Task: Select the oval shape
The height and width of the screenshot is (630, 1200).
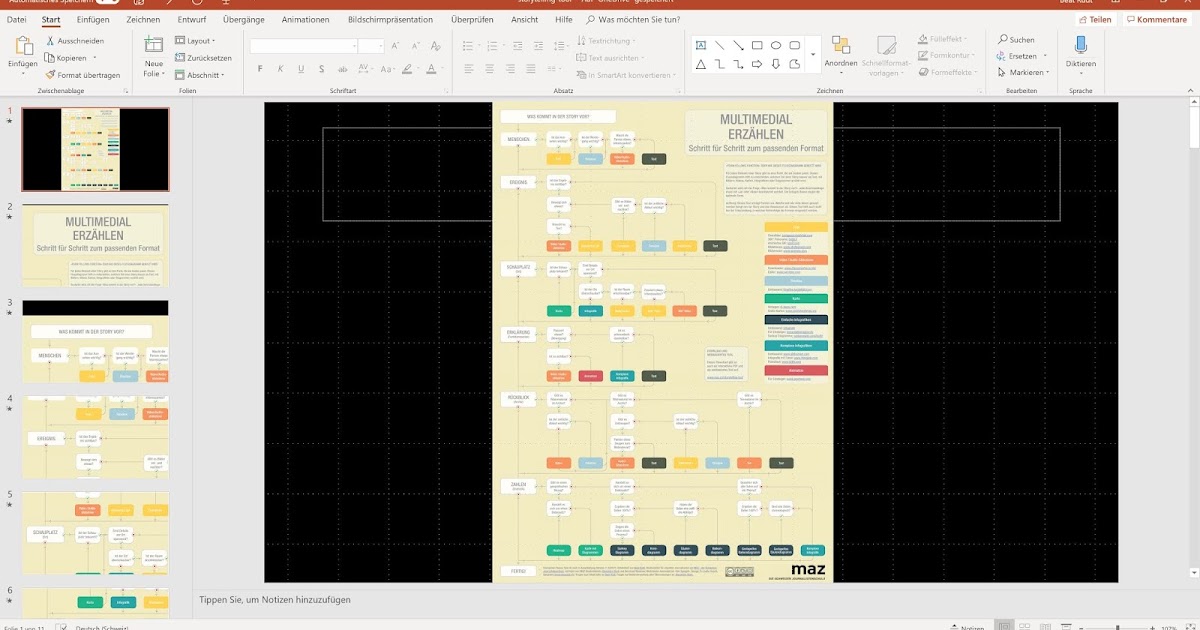Action: point(776,45)
